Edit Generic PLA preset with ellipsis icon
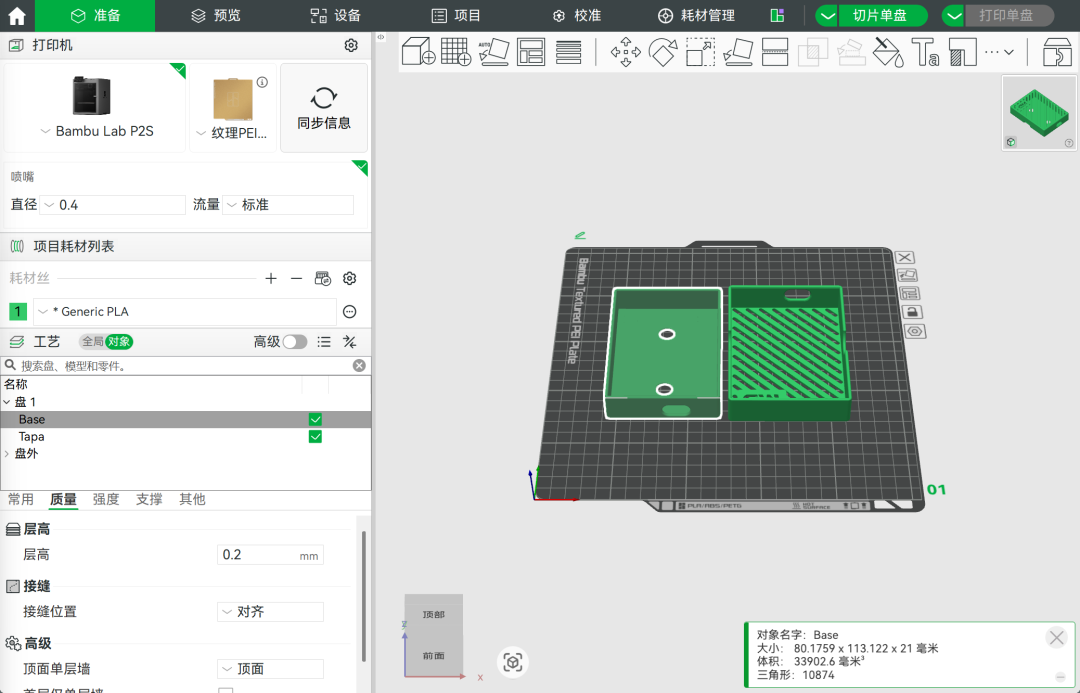The height and width of the screenshot is (693, 1080). tap(350, 311)
